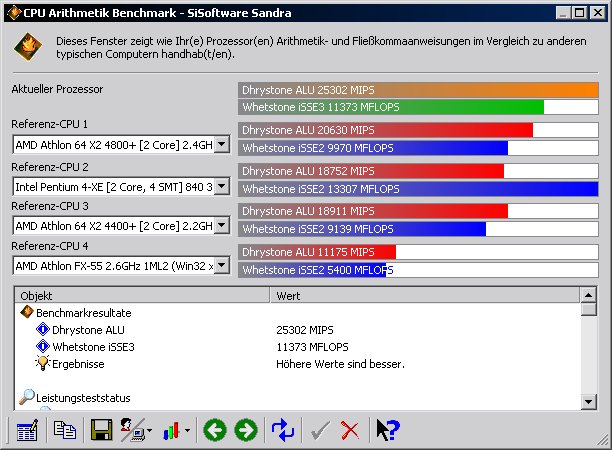Cancel with the red X icon

click(350, 430)
